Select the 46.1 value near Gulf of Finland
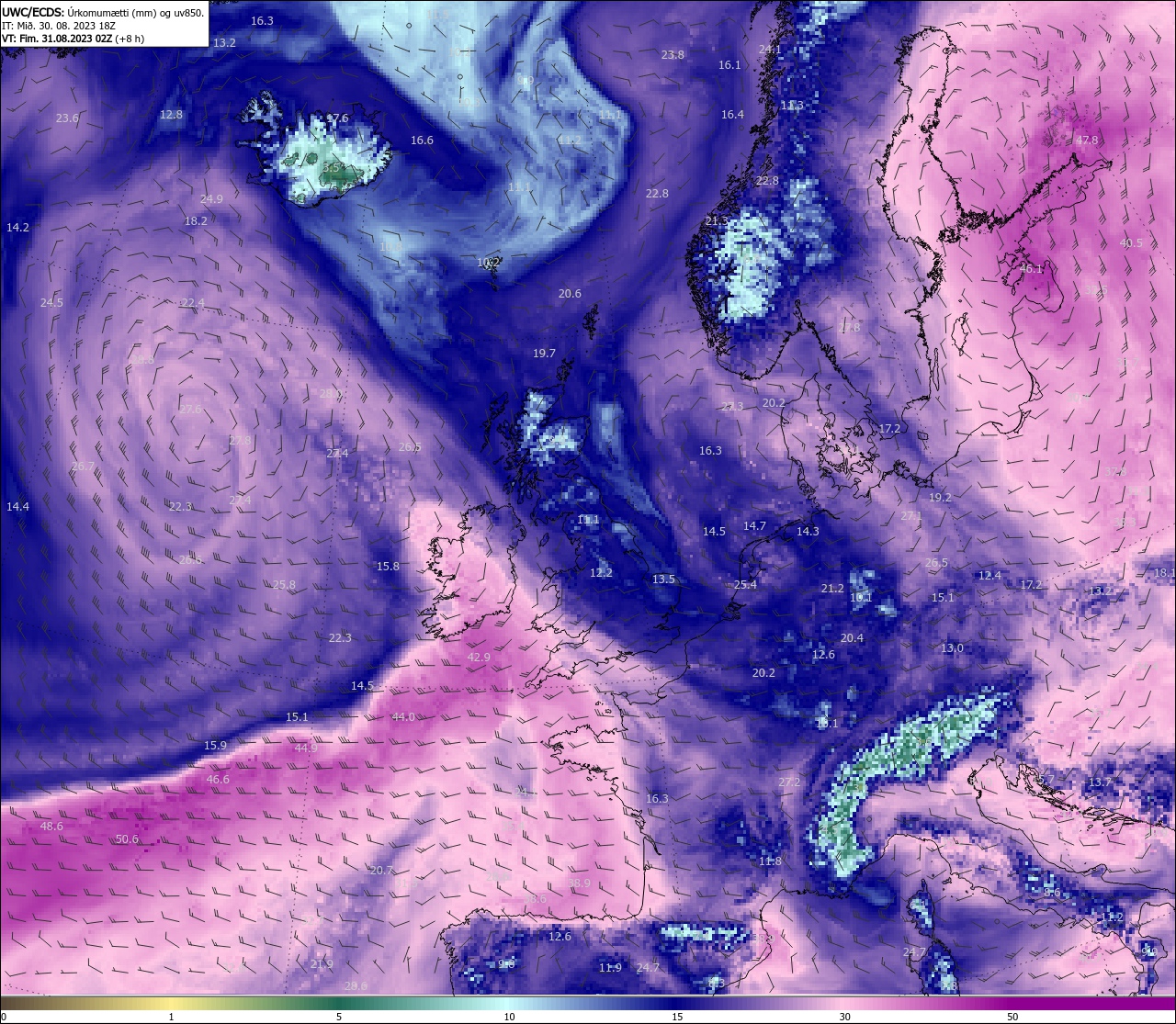The height and width of the screenshot is (1024, 1176). point(1032,269)
